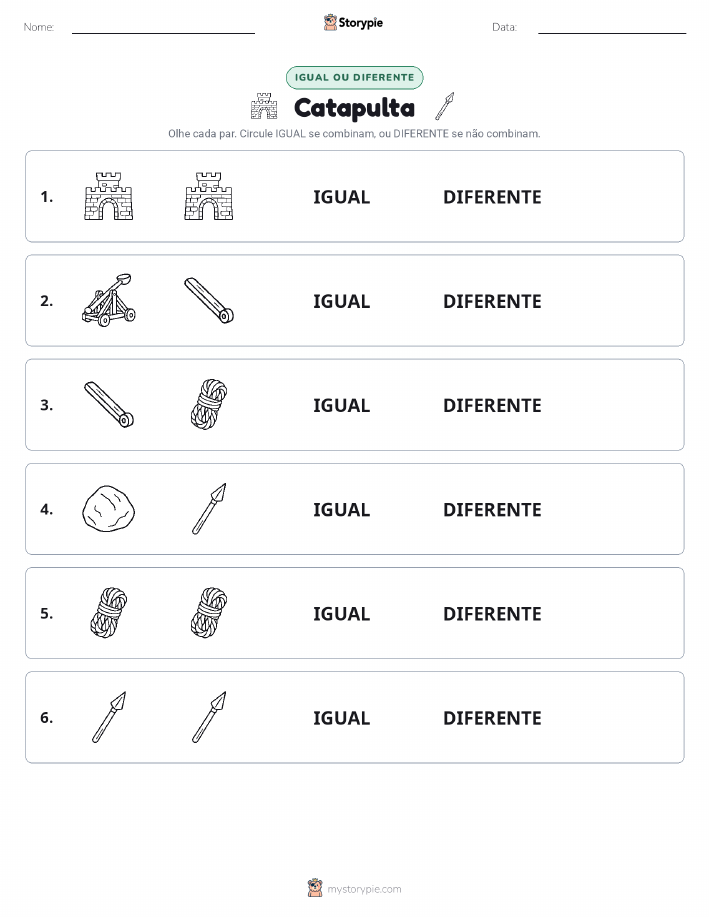Viewport: 709px width, 917px height.
Task: Select IGUAL for question 1
Action: pos(342,197)
